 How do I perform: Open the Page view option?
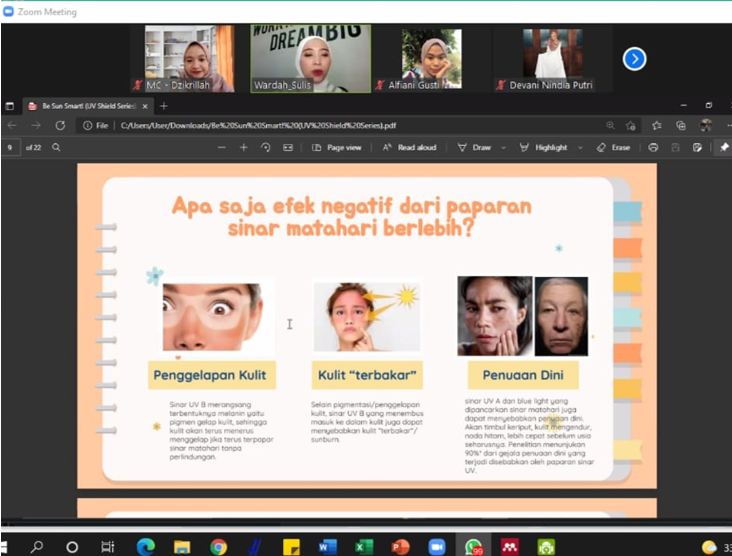click(x=337, y=148)
